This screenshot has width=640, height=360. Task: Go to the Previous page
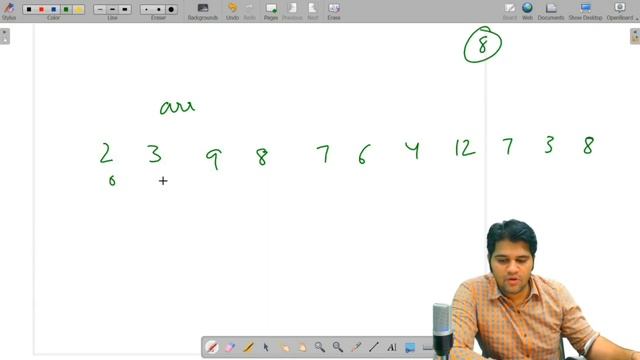292,11
